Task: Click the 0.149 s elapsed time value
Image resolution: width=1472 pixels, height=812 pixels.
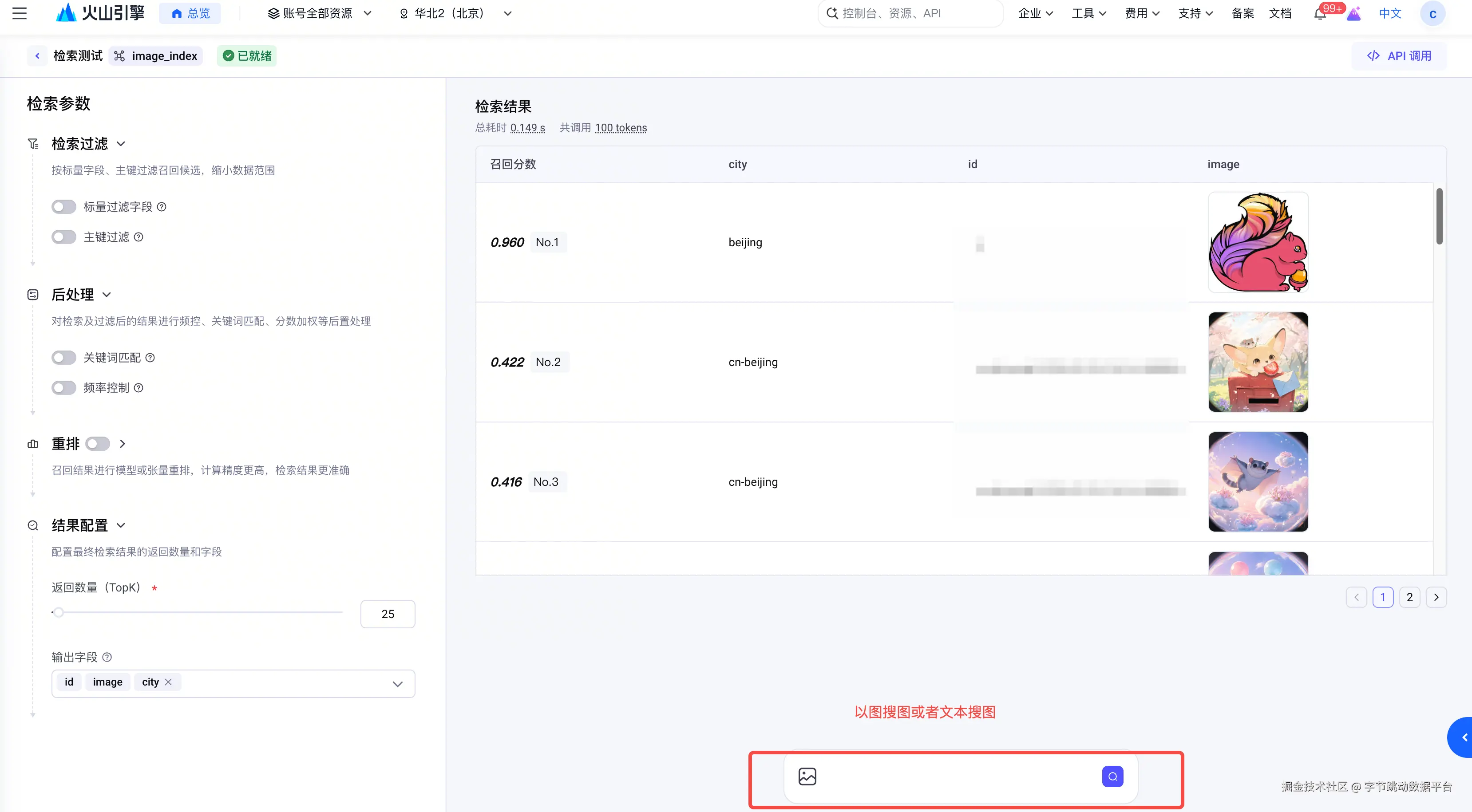Action: (527, 128)
